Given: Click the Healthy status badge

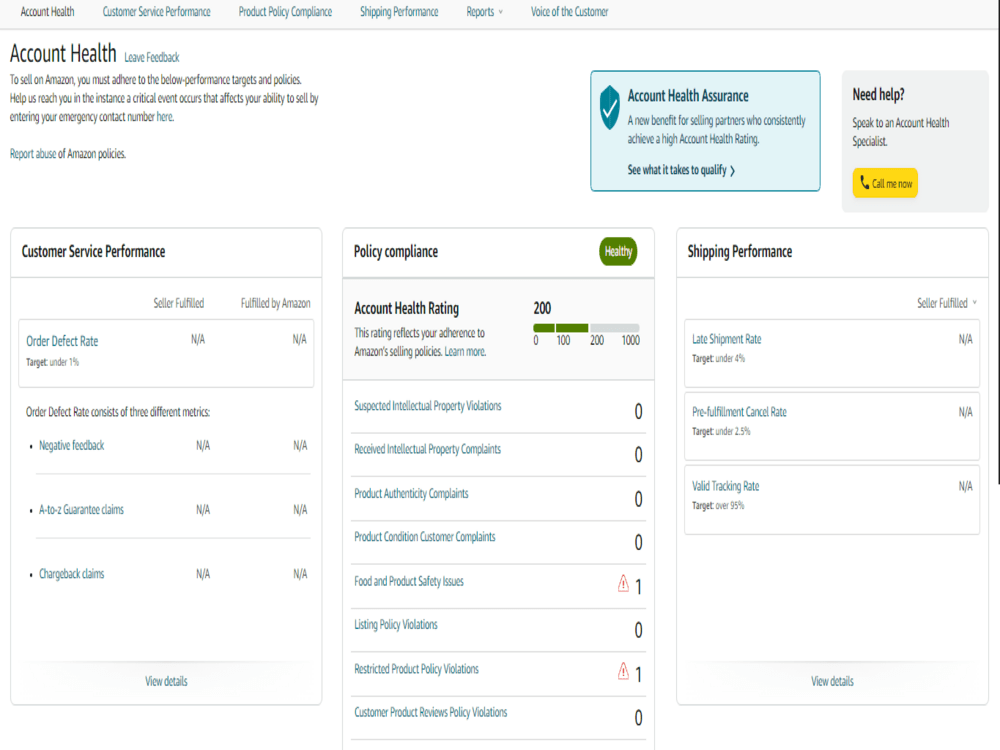Looking at the screenshot, I should pos(618,251).
